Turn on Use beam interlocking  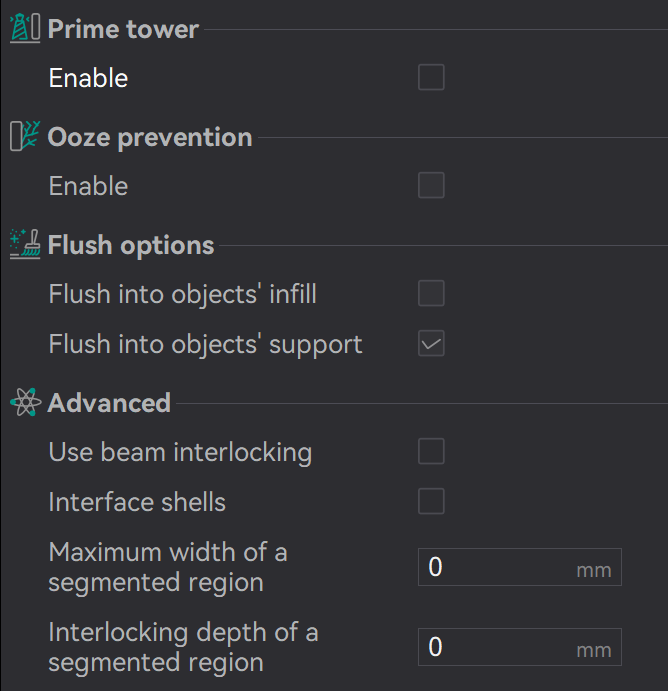coord(431,452)
